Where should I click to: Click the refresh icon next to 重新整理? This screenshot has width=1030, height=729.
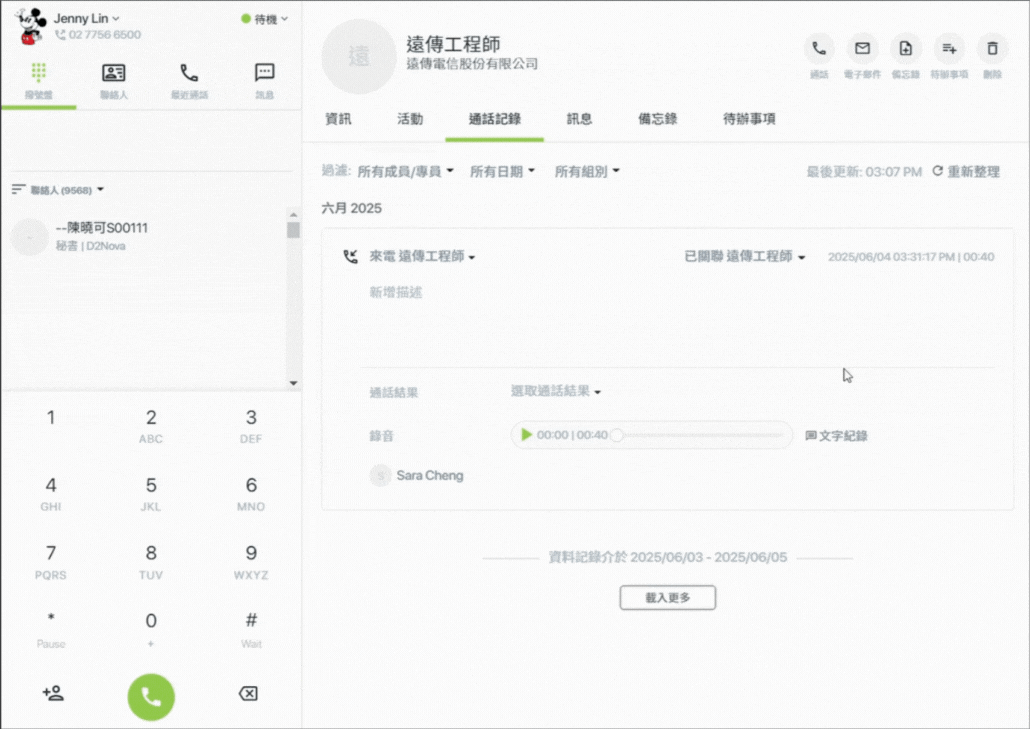pyautogui.click(x=937, y=171)
